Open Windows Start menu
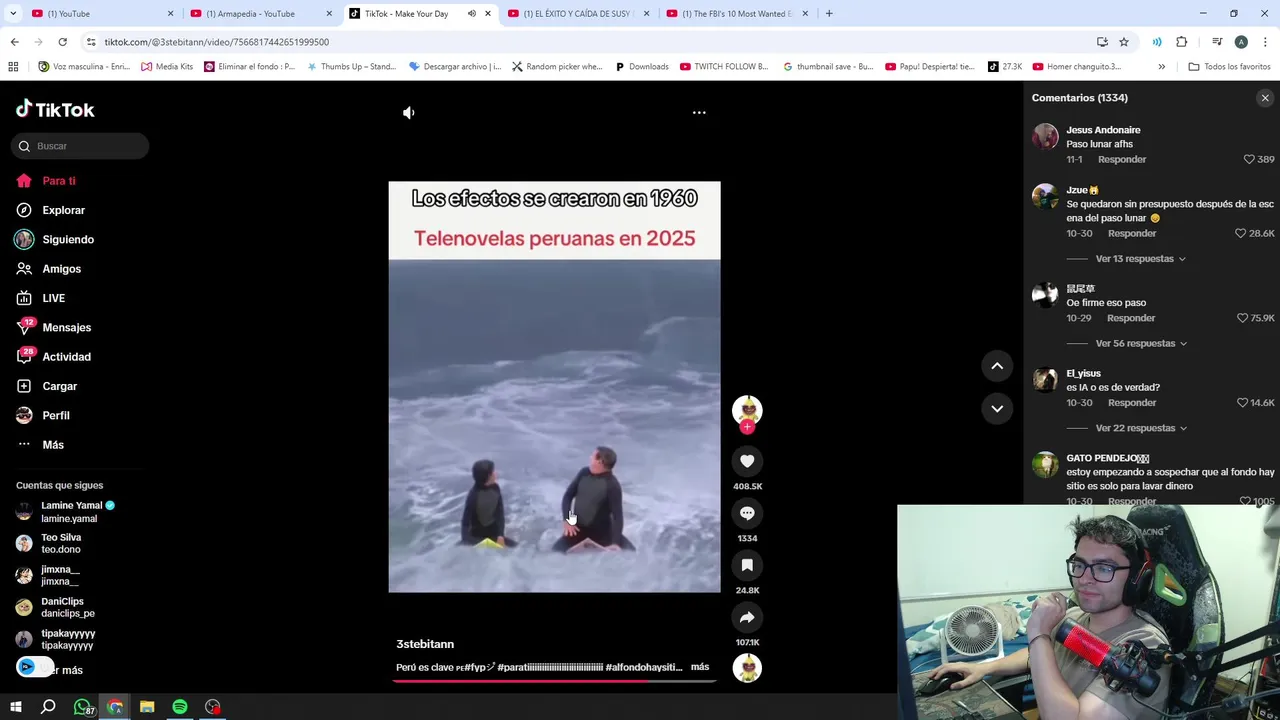 tap(15, 707)
